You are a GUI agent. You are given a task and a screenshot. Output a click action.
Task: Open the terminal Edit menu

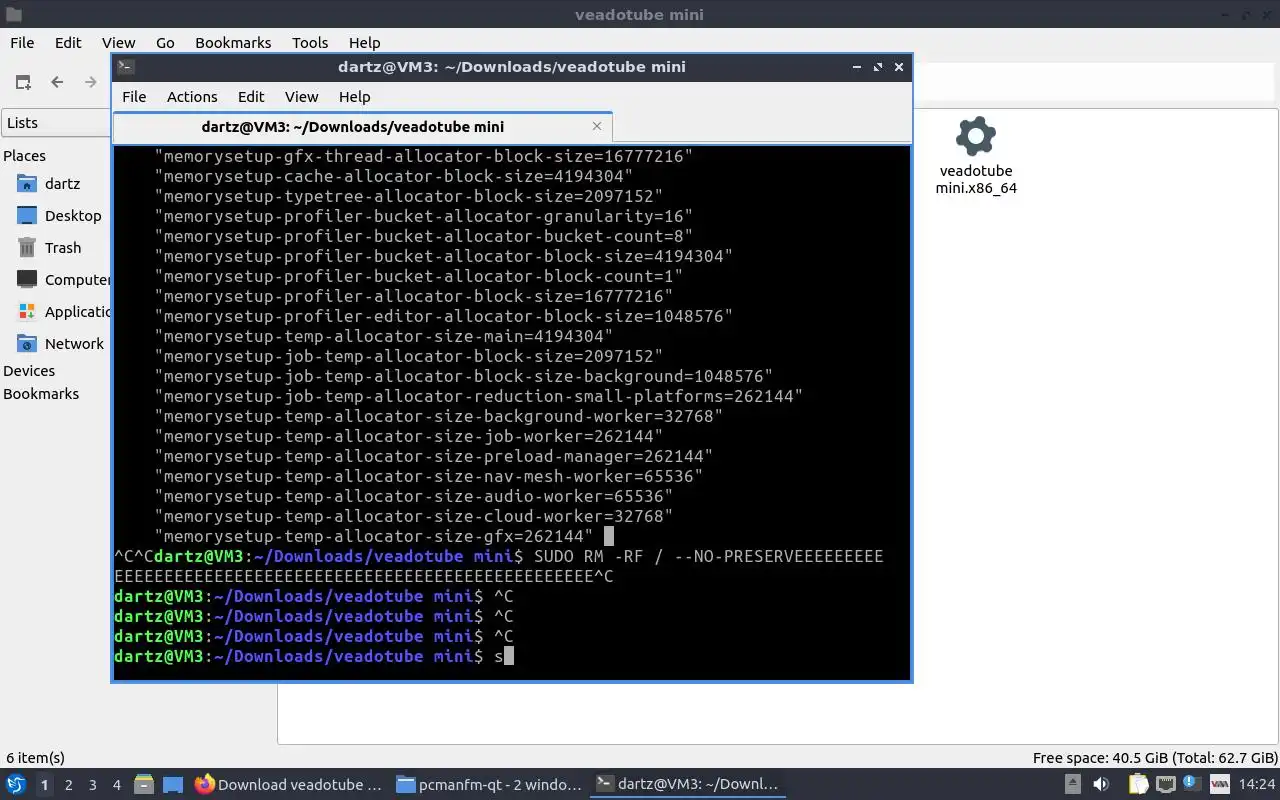point(251,97)
